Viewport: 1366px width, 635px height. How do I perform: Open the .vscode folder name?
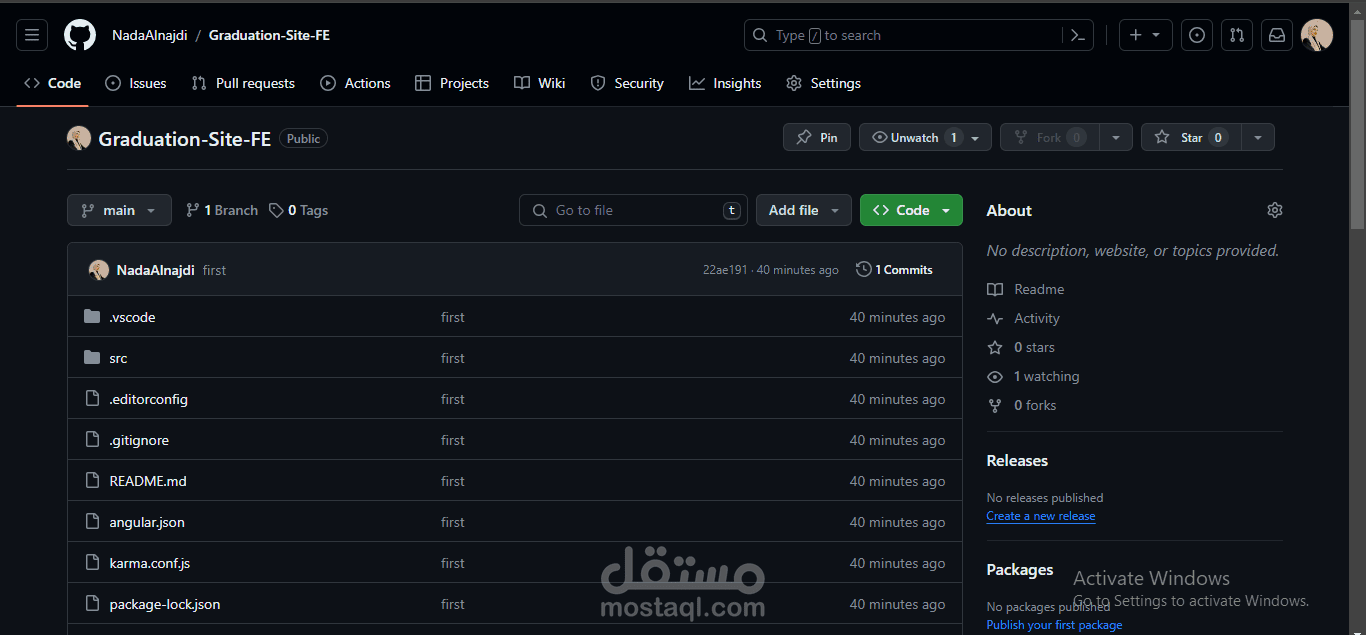pos(132,317)
